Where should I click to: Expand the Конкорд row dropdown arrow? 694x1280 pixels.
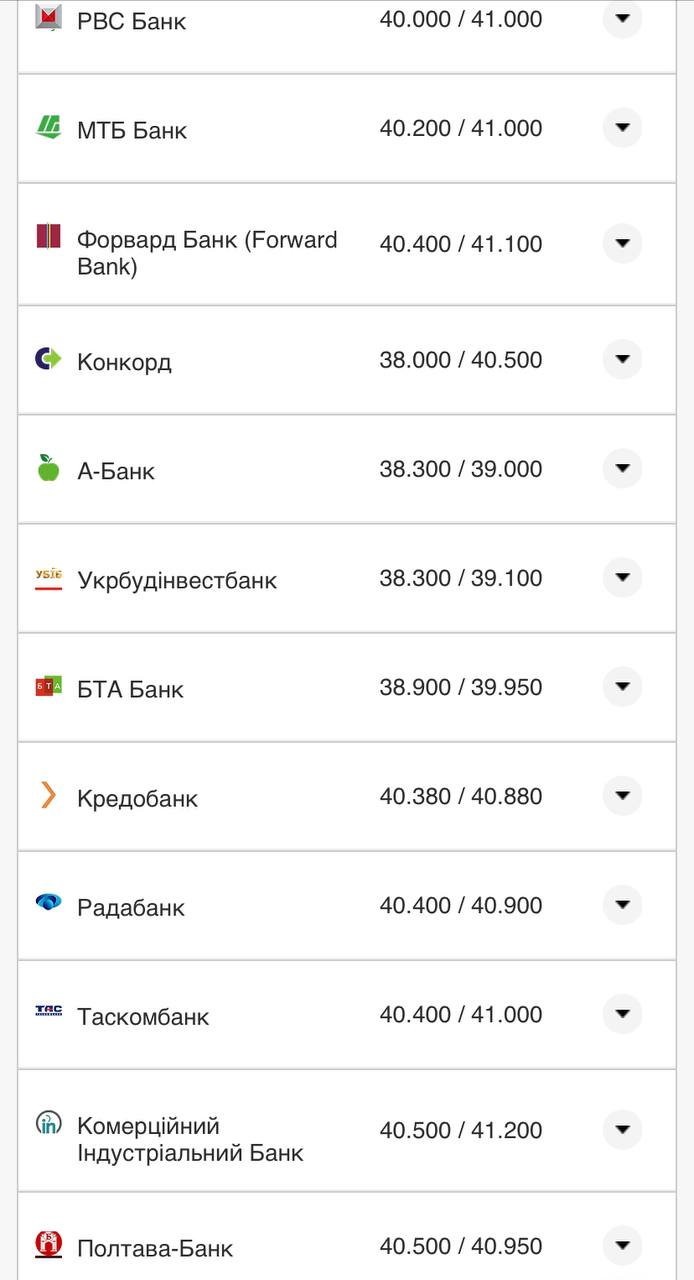coord(622,359)
